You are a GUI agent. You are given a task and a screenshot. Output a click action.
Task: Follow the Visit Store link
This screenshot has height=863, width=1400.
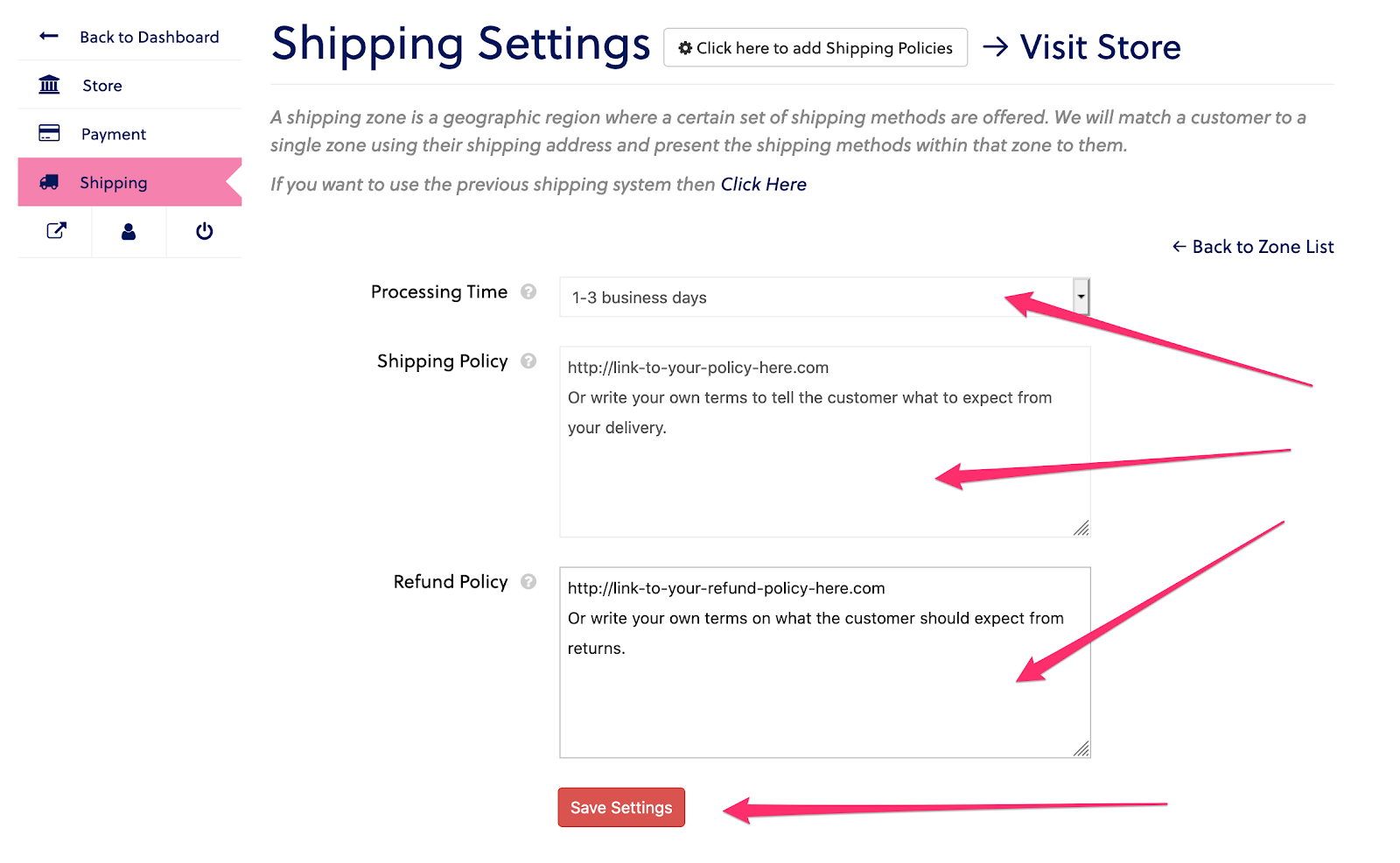[1099, 47]
